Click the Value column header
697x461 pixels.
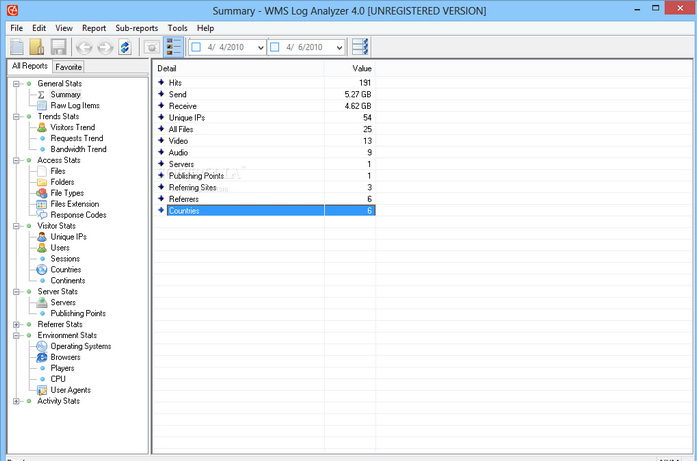pyautogui.click(x=350, y=68)
